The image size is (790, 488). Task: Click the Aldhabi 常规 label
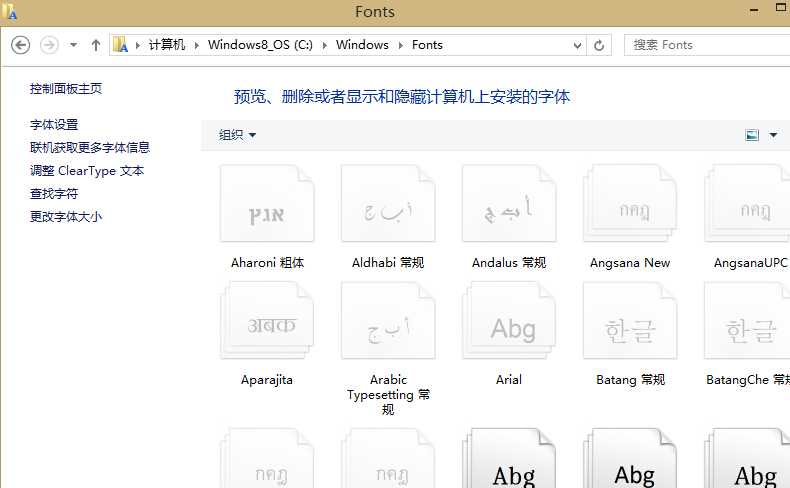(388, 263)
